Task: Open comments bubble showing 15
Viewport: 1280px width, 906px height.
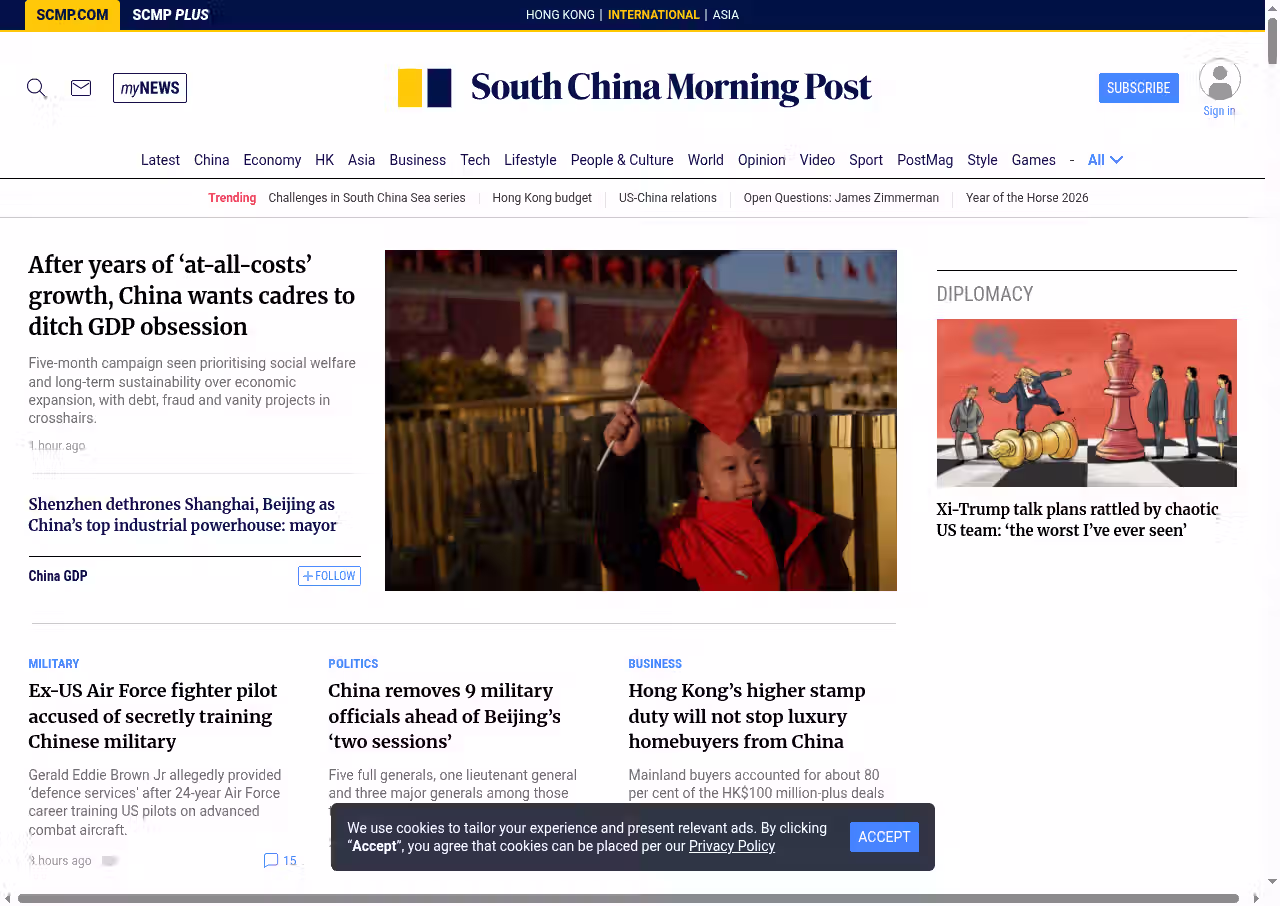Action: tap(280, 860)
